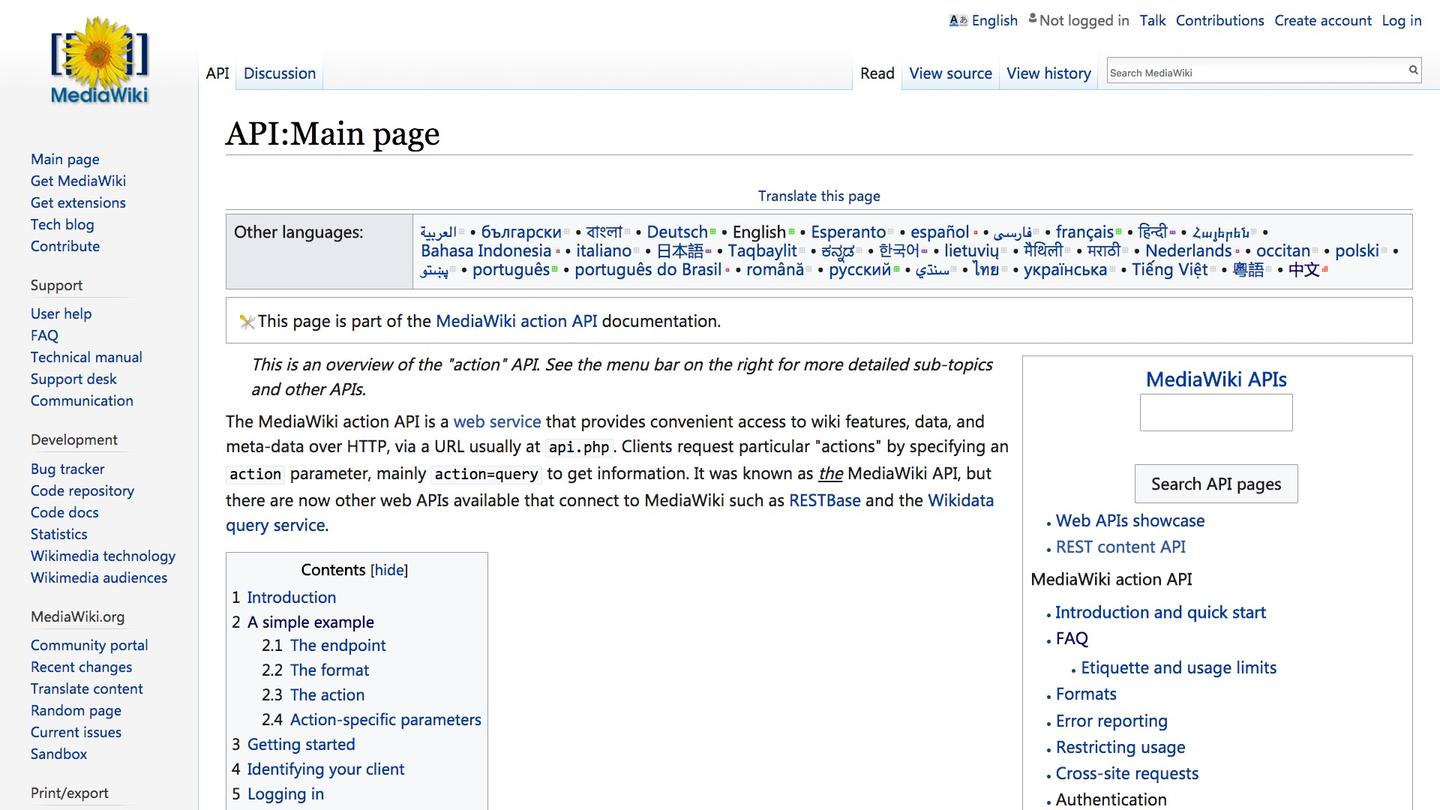The image size is (1440, 810).
Task: Open Bug tracker in the sidebar
Action: tap(67, 469)
